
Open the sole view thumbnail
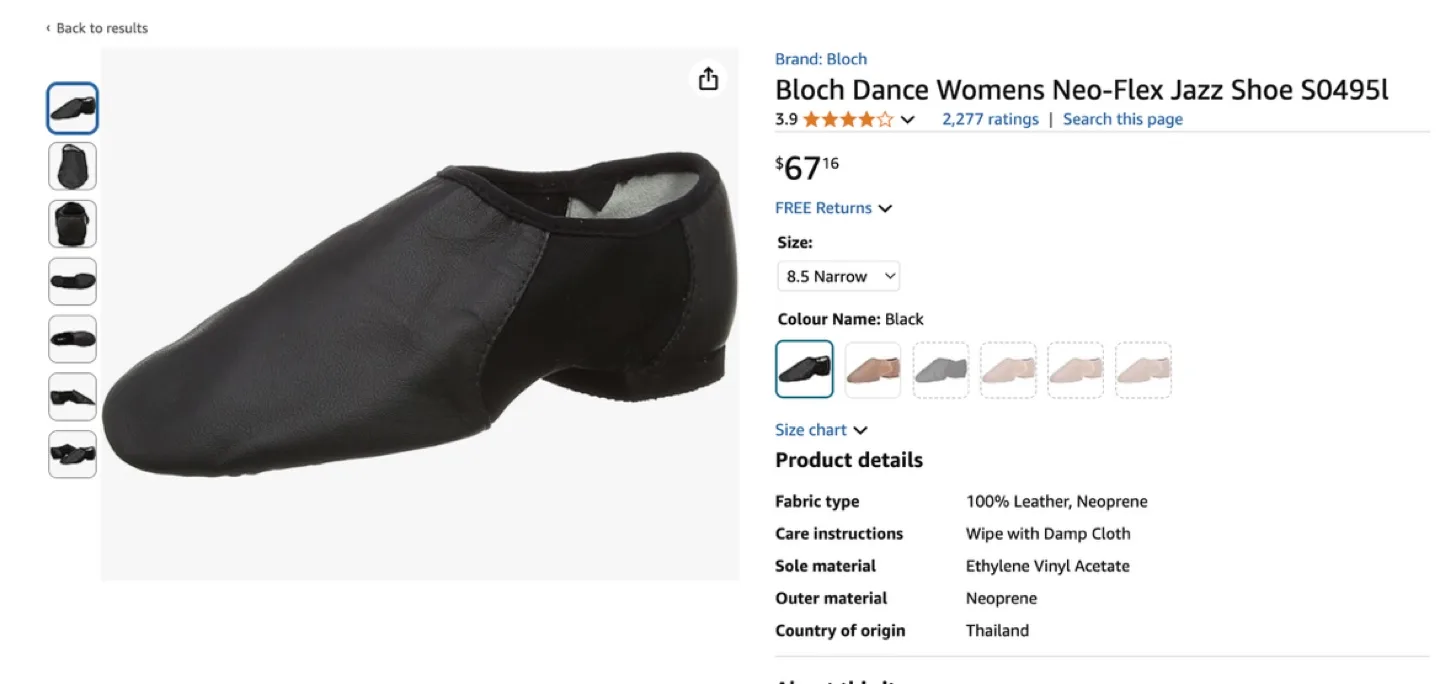click(72, 281)
